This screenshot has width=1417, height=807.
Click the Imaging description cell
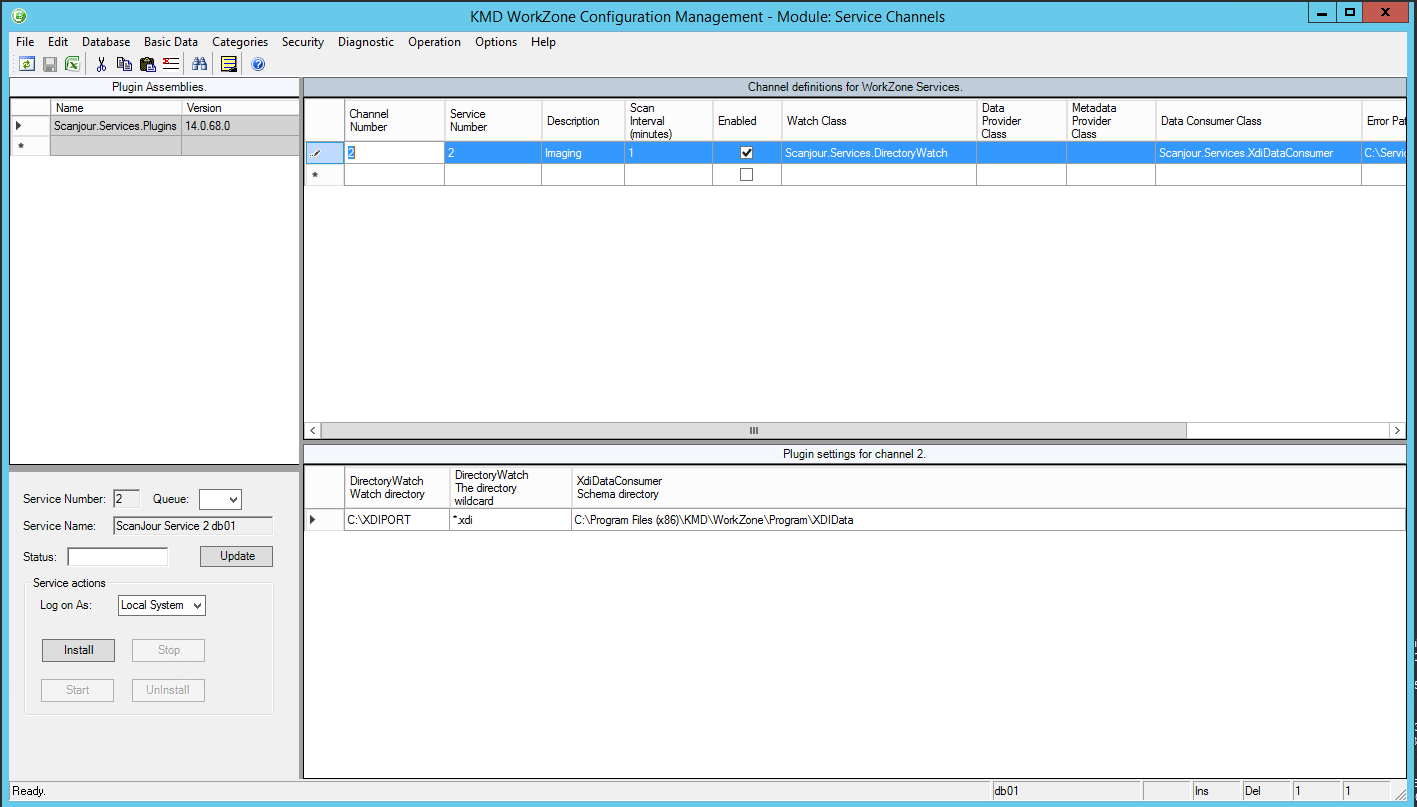click(x=583, y=153)
